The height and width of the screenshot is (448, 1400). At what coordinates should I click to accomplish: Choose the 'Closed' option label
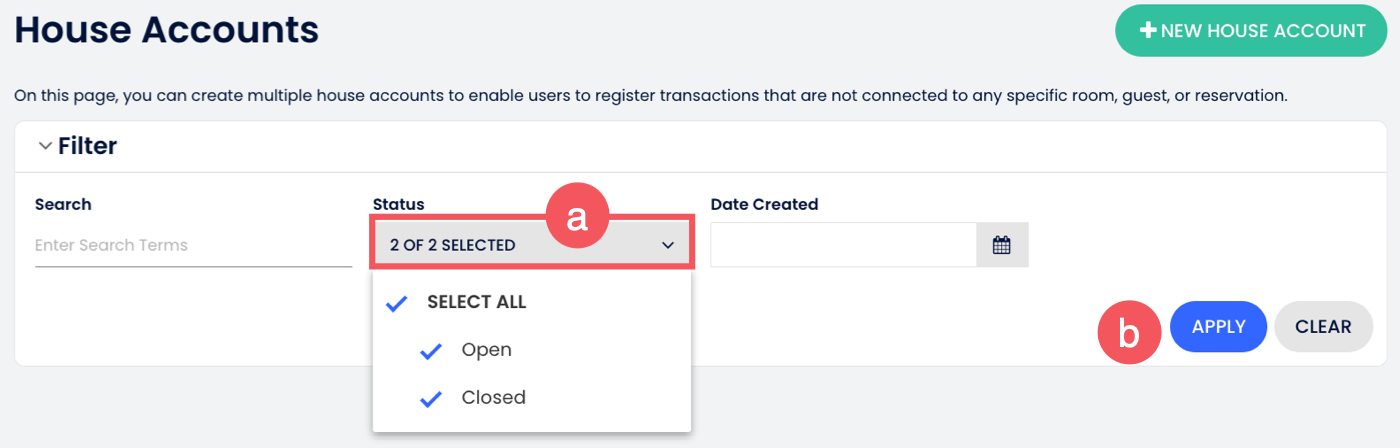pyautogui.click(x=493, y=398)
